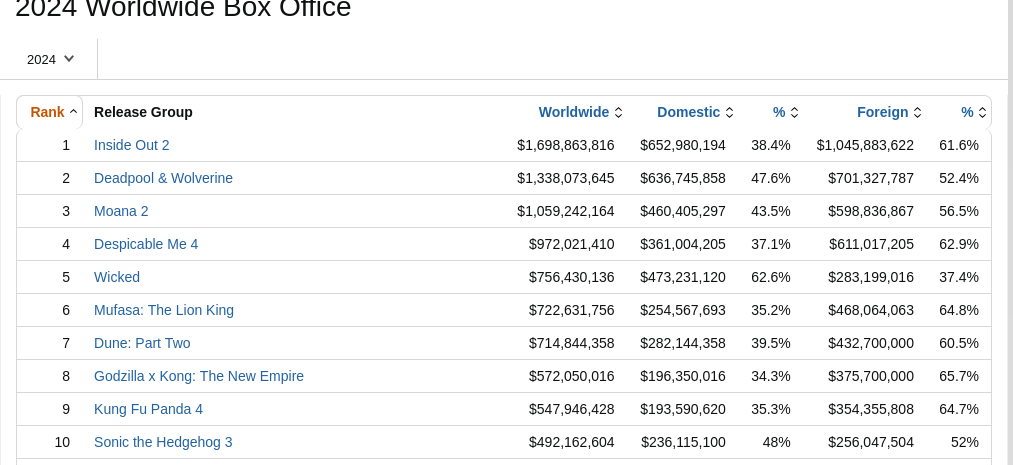1013x465 pixels.
Task: Select foreign value $598,836,867
Action: (x=871, y=211)
